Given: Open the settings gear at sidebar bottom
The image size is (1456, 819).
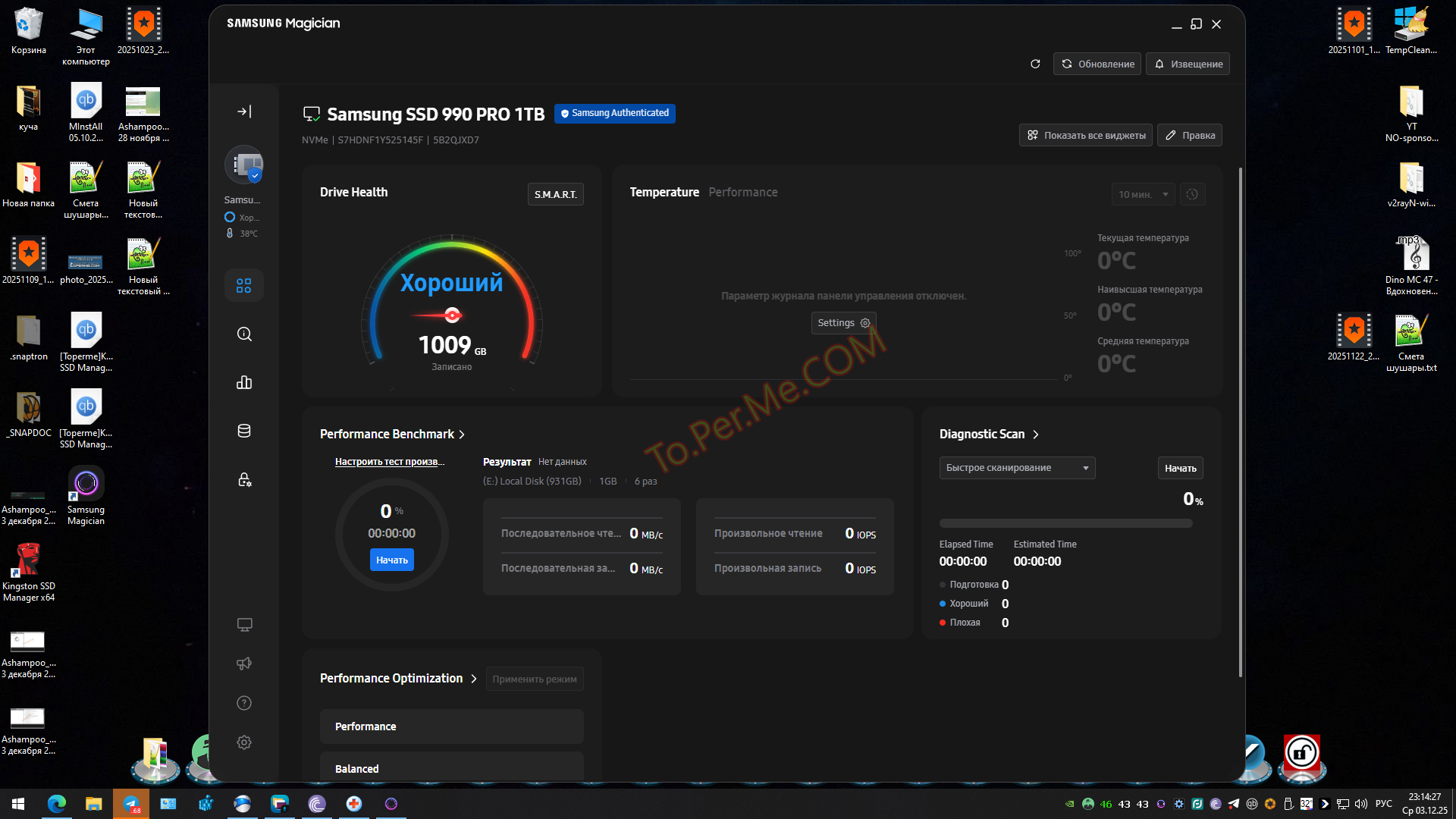Looking at the screenshot, I should 244,742.
